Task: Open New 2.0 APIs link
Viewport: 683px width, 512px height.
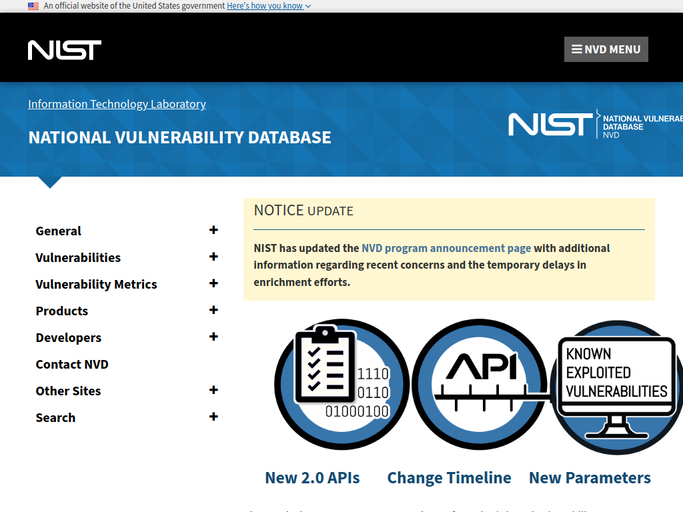Action: point(312,478)
